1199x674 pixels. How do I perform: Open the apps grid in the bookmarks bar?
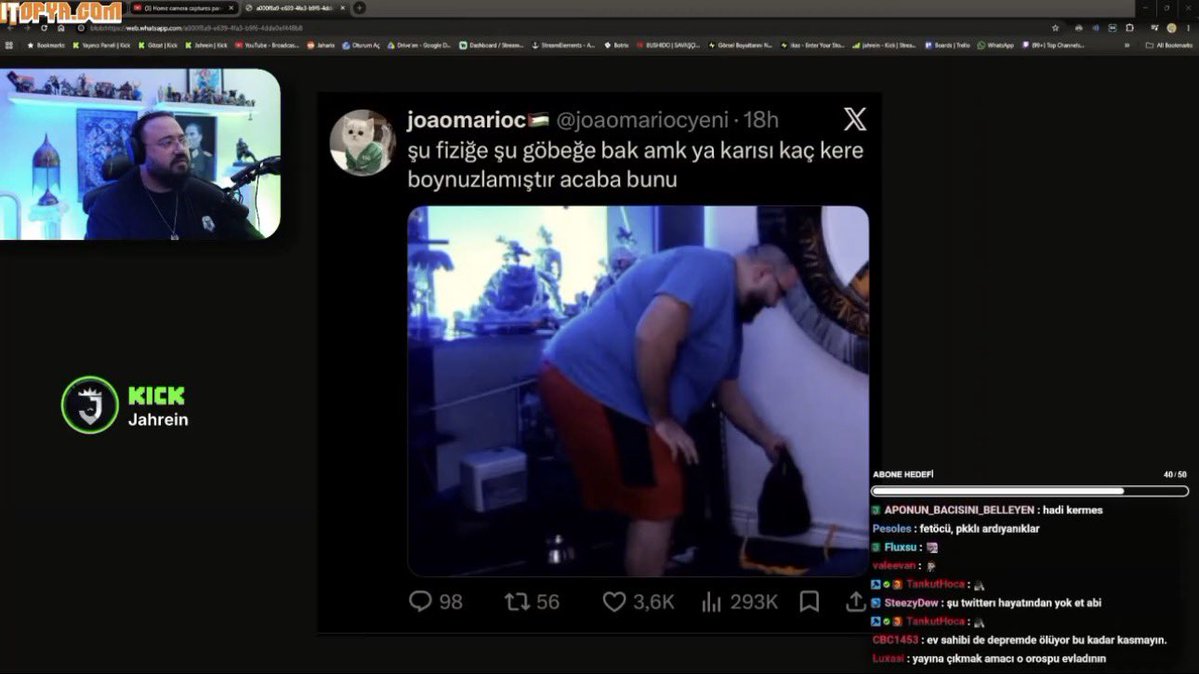(9, 45)
